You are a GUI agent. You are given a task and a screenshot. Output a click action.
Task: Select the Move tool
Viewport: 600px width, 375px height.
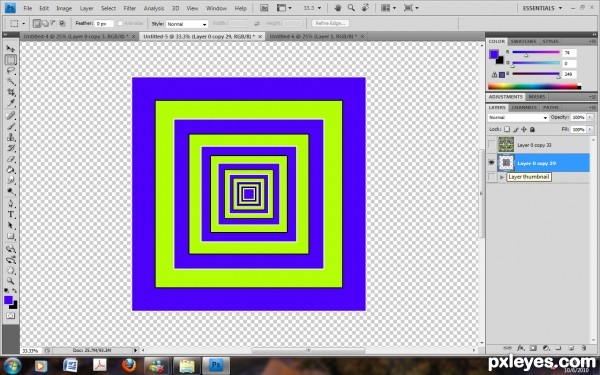pyautogui.click(x=11, y=49)
